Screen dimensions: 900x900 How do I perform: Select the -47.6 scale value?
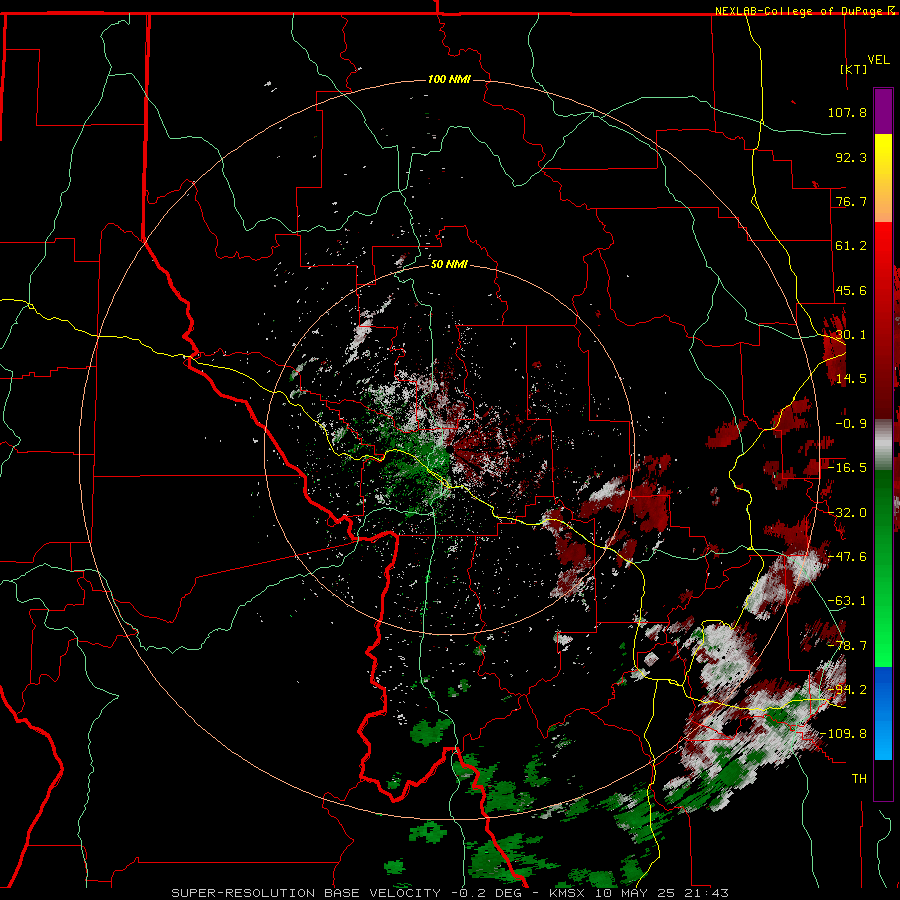click(847, 557)
